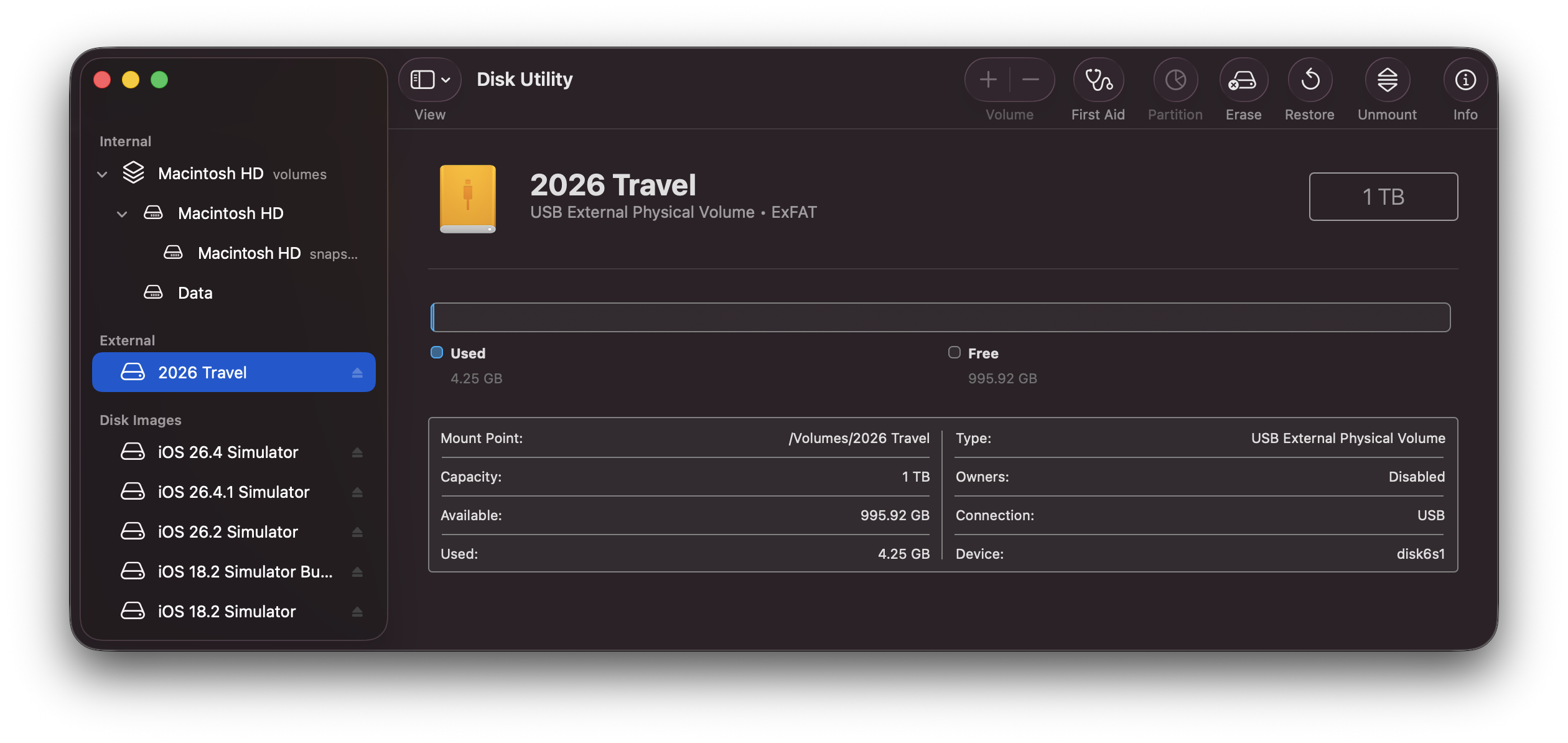Eject iOS 26.2 Simulator image
Screen dimensions: 1568x743
tap(357, 532)
